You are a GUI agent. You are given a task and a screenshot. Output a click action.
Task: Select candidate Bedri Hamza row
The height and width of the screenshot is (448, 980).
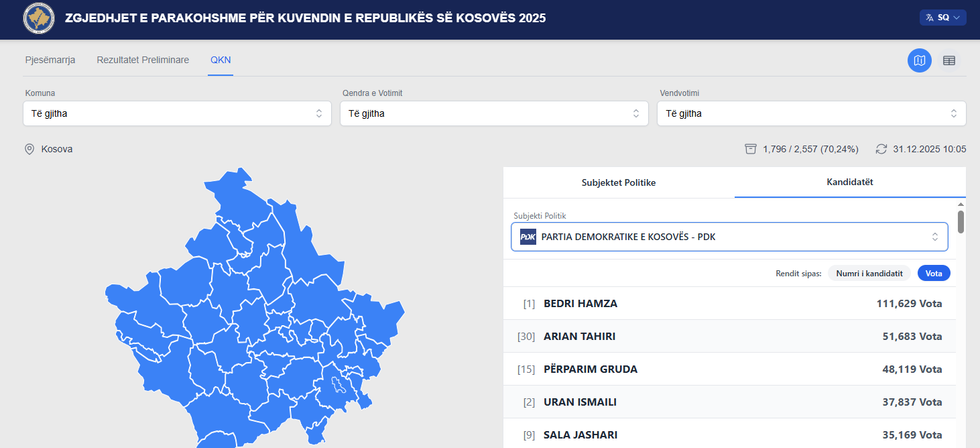coord(729,304)
